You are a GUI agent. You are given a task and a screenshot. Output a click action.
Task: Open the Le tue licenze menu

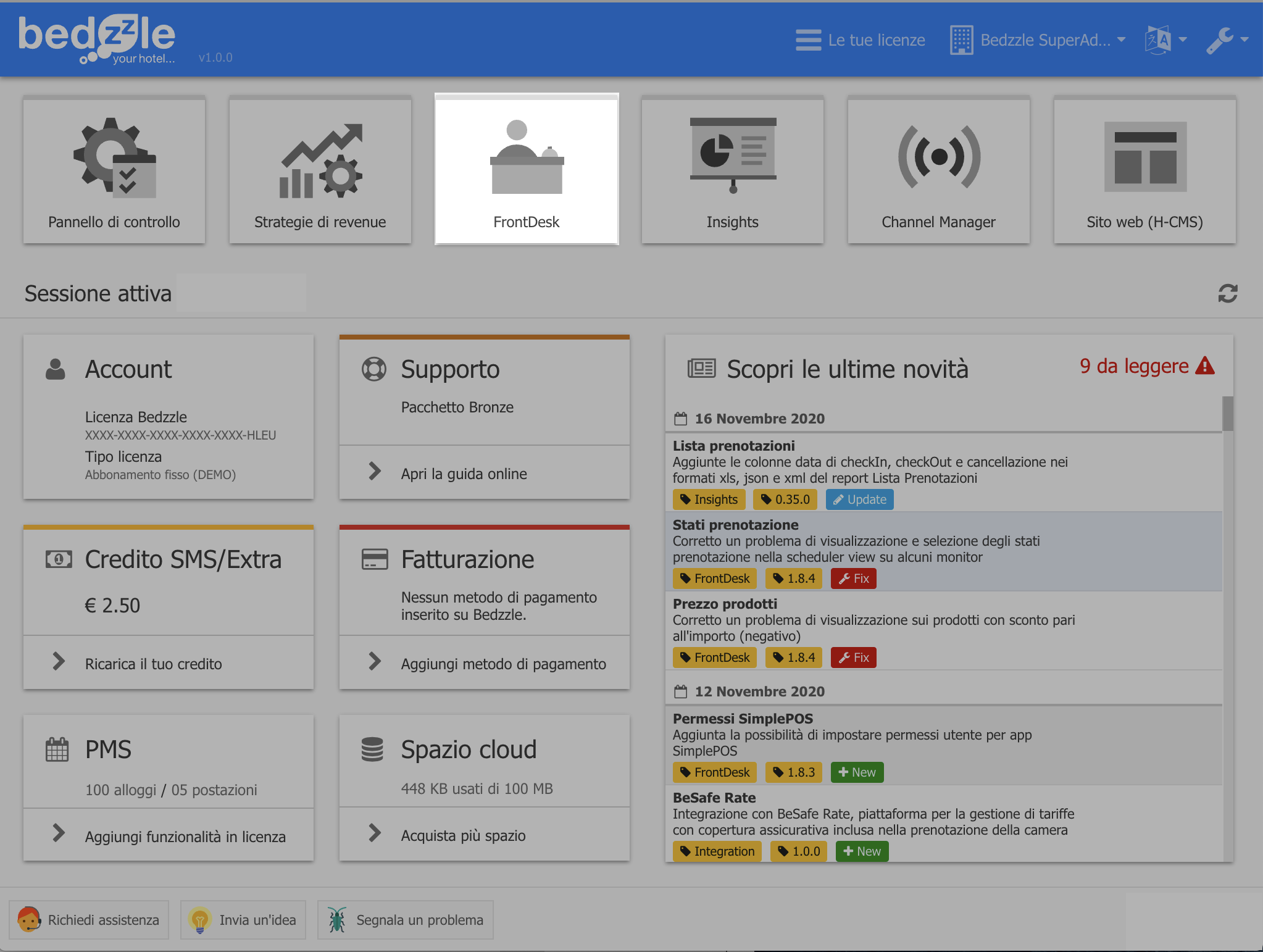861,40
